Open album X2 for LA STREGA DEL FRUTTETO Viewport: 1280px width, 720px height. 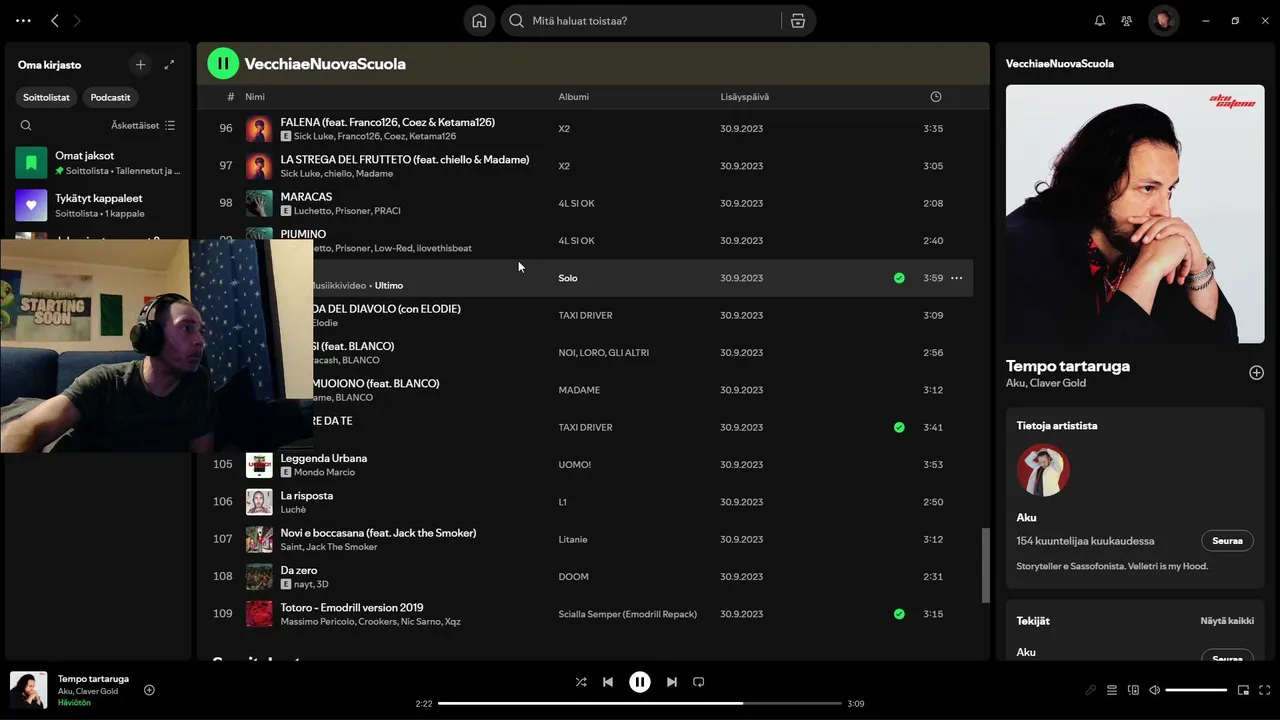click(x=564, y=166)
